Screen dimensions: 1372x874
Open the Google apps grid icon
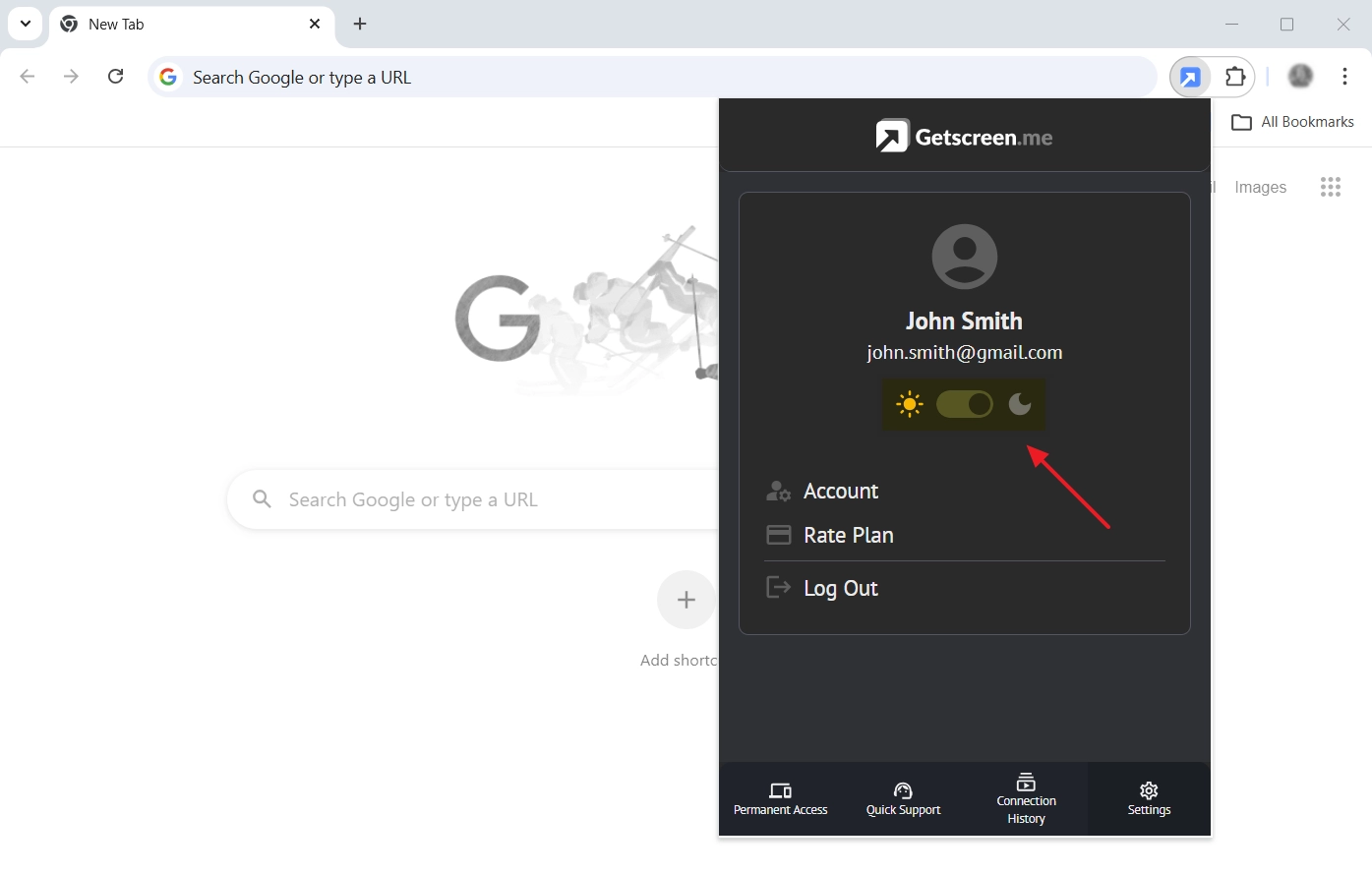coord(1330,187)
